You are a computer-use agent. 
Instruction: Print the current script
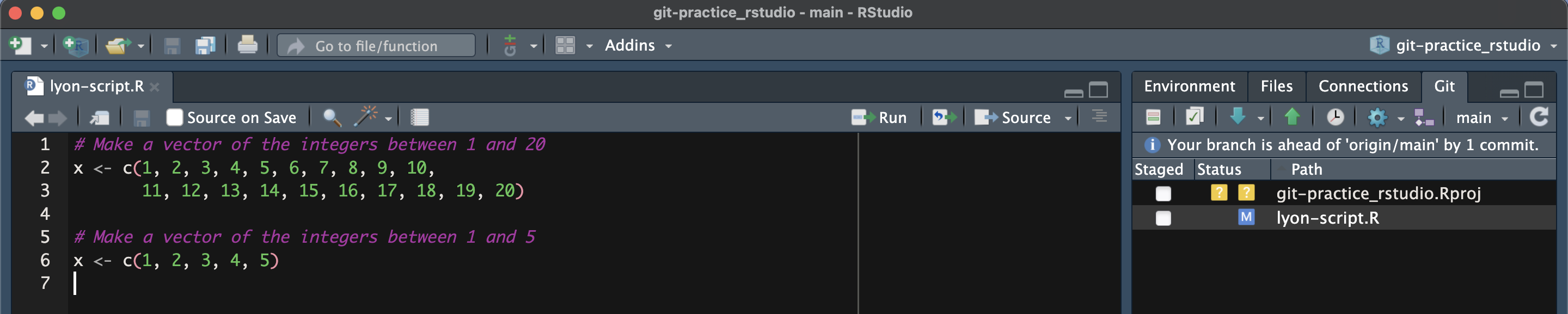coord(248,45)
